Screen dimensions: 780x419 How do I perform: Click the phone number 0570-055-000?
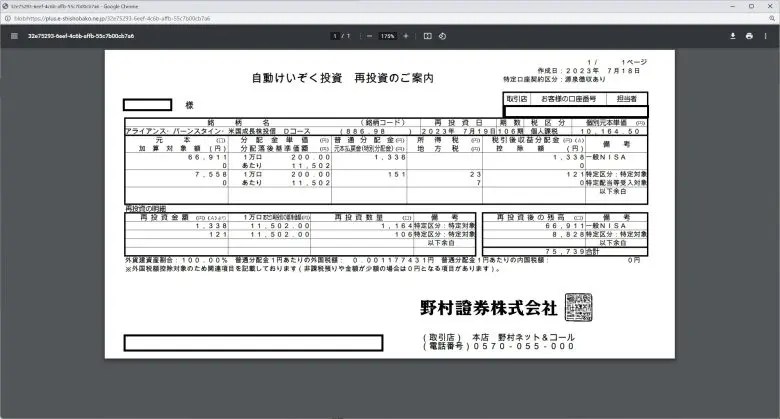[x=524, y=346]
